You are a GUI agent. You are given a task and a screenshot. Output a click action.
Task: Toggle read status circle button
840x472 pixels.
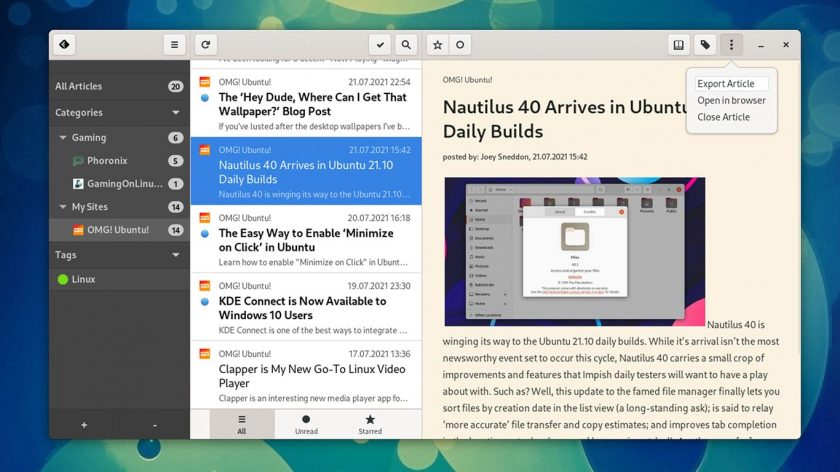(460, 45)
